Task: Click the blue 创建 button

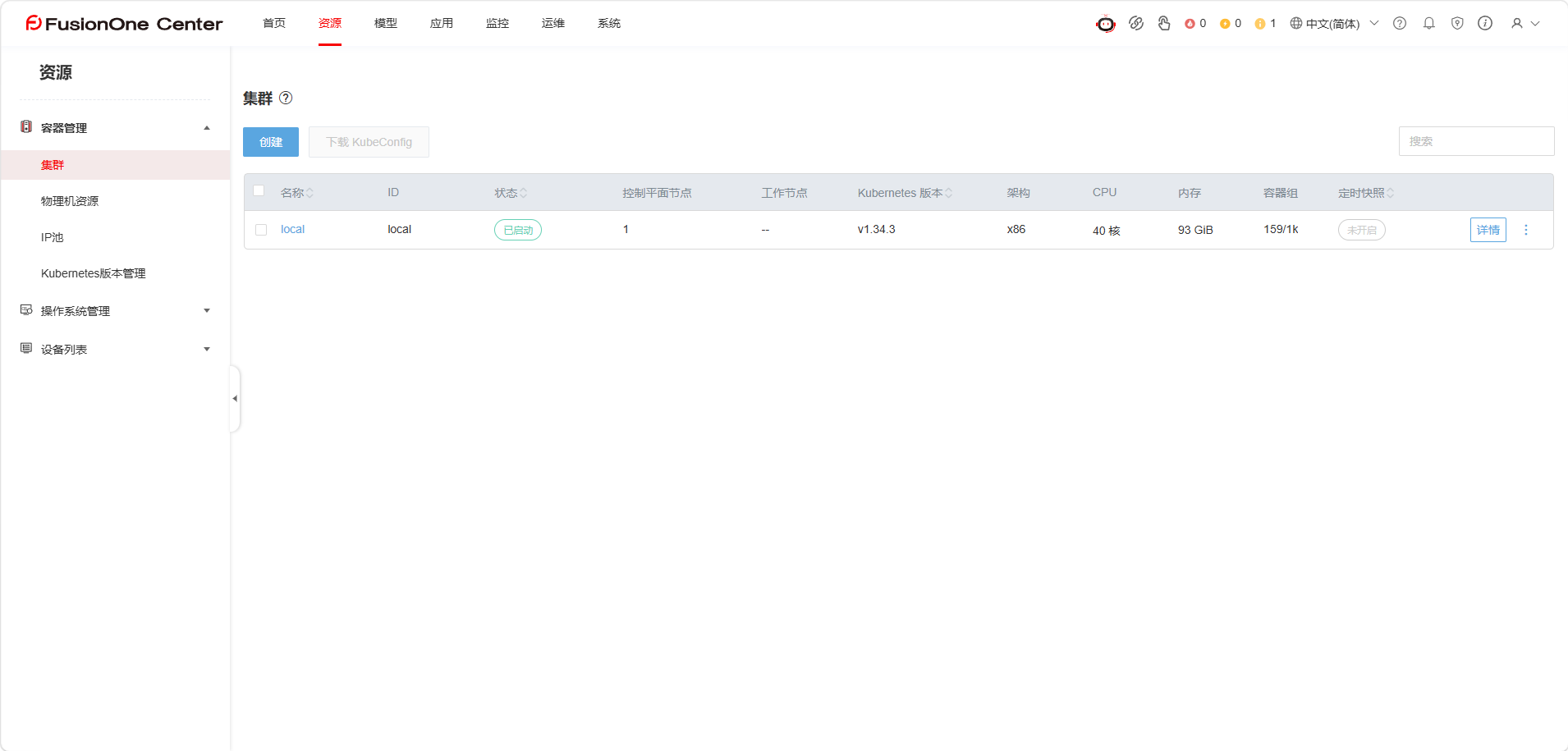Action: pos(271,142)
